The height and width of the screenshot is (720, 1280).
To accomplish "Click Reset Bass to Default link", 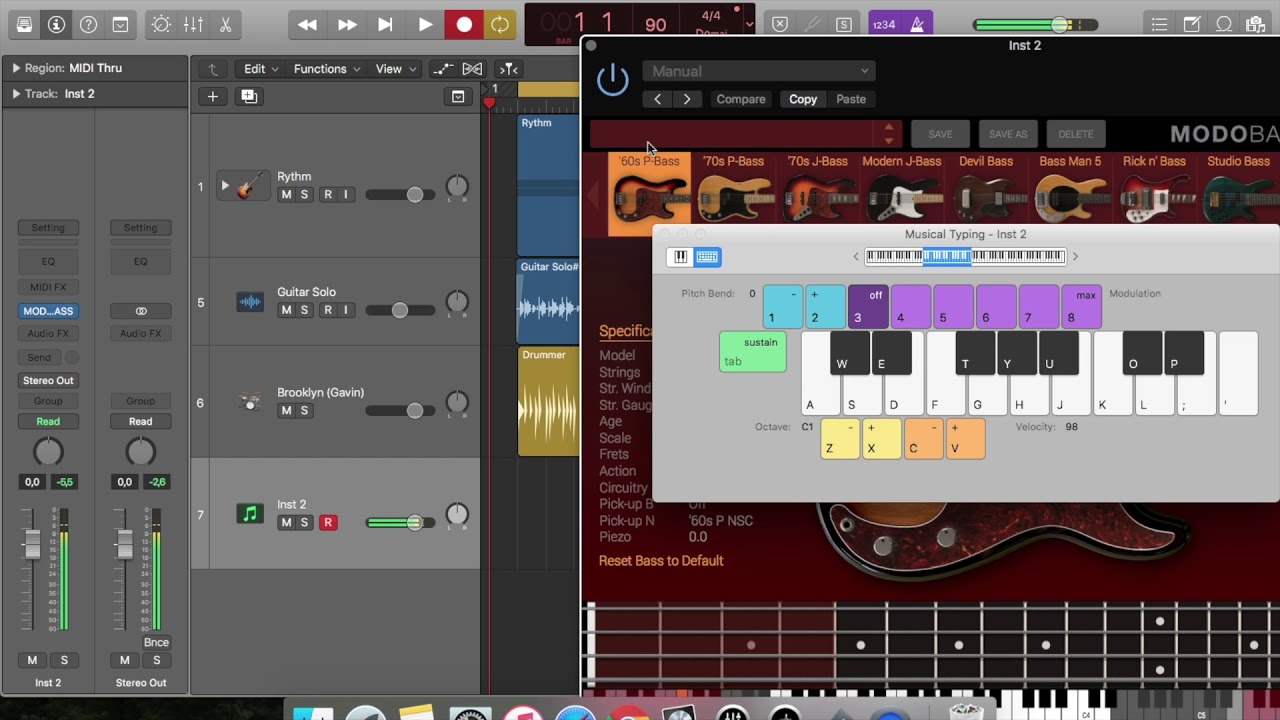I will click(661, 561).
